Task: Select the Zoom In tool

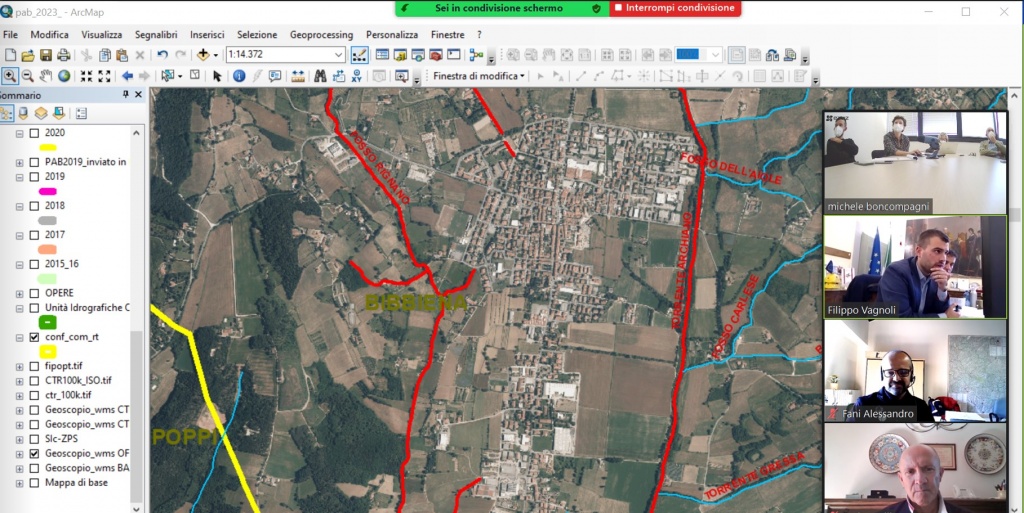Action: (x=9, y=76)
